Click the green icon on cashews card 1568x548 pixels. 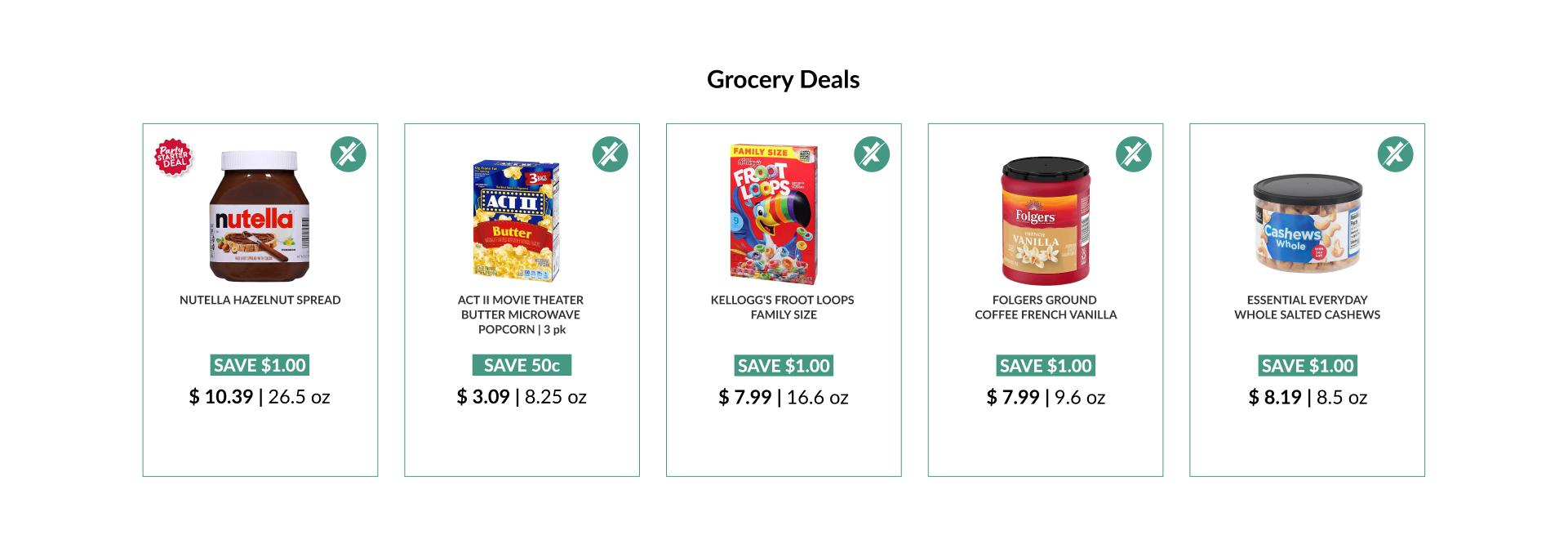click(1396, 154)
